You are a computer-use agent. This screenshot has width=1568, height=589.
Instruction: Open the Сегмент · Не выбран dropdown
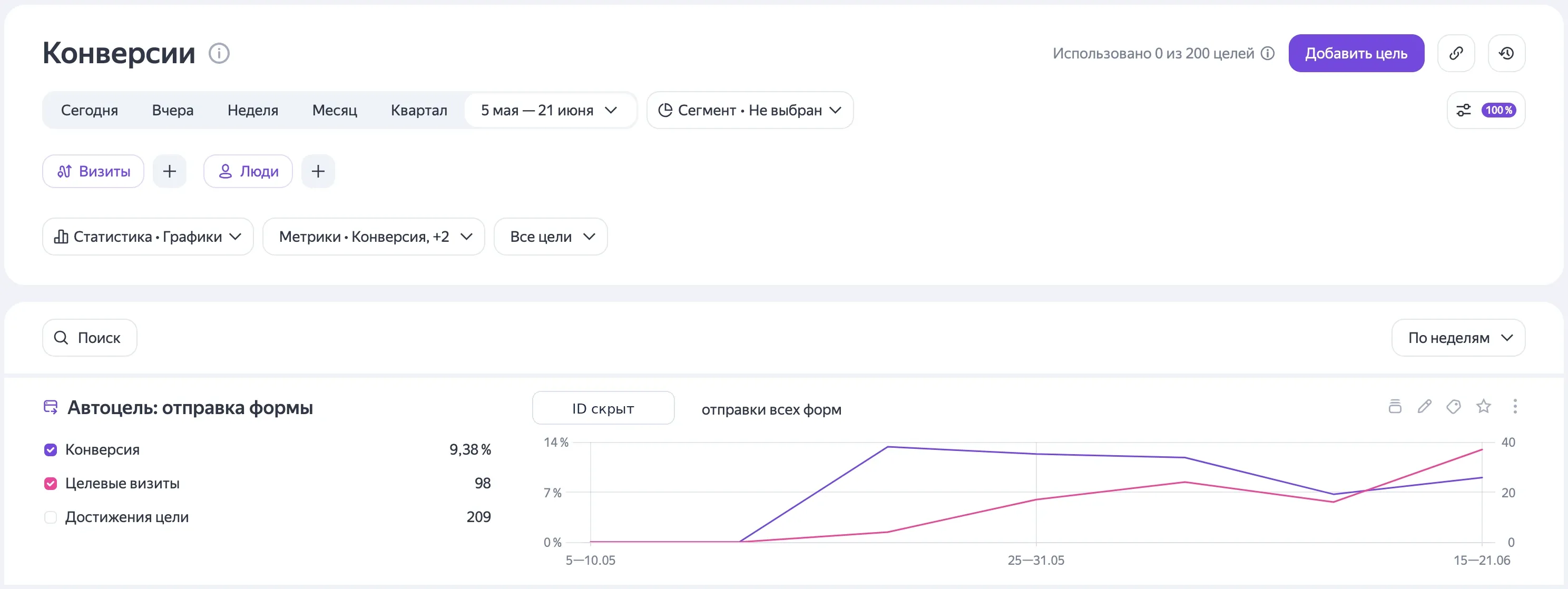[750, 110]
